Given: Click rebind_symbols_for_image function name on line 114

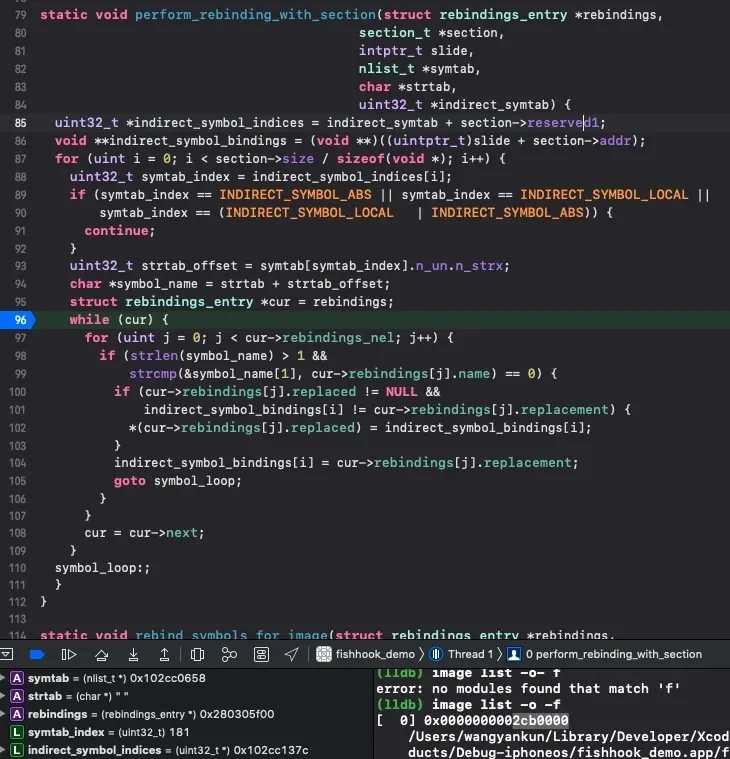Looking at the screenshot, I should point(231,634).
